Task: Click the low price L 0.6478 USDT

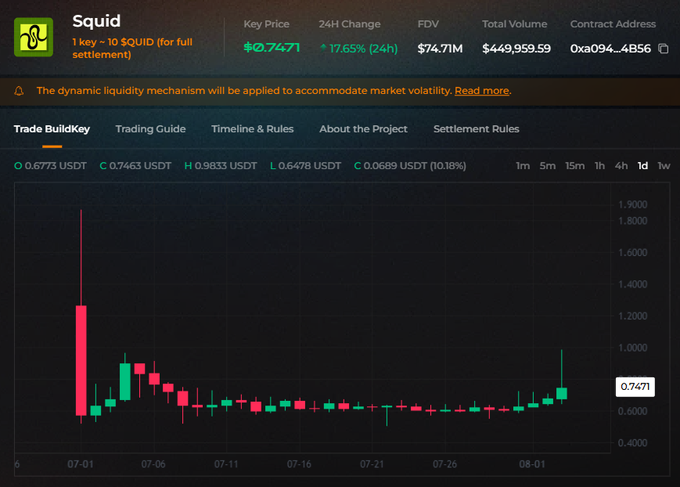Action: pyautogui.click(x=305, y=166)
